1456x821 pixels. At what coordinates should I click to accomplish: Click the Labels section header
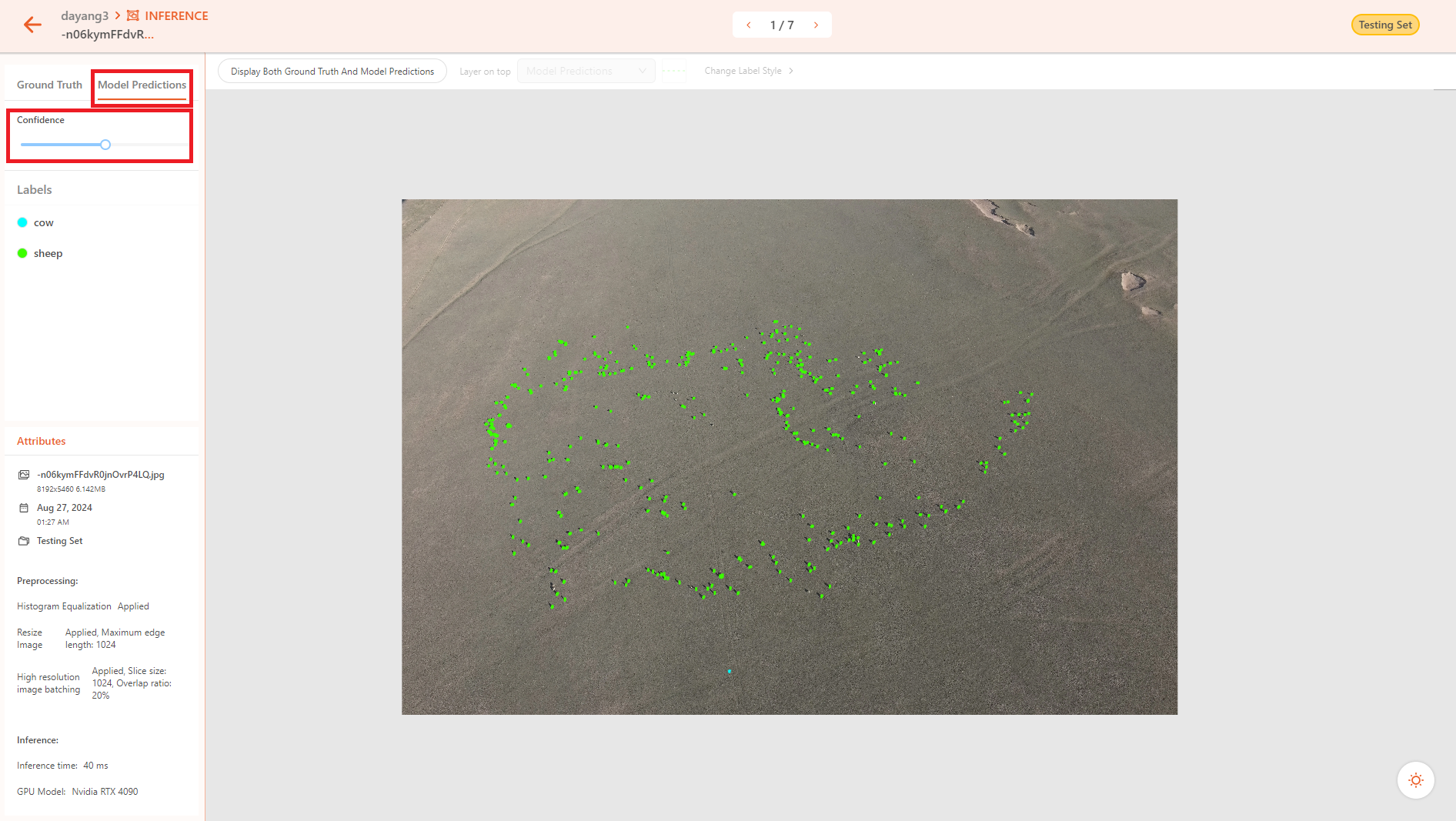pyautogui.click(x=35, y=189)
